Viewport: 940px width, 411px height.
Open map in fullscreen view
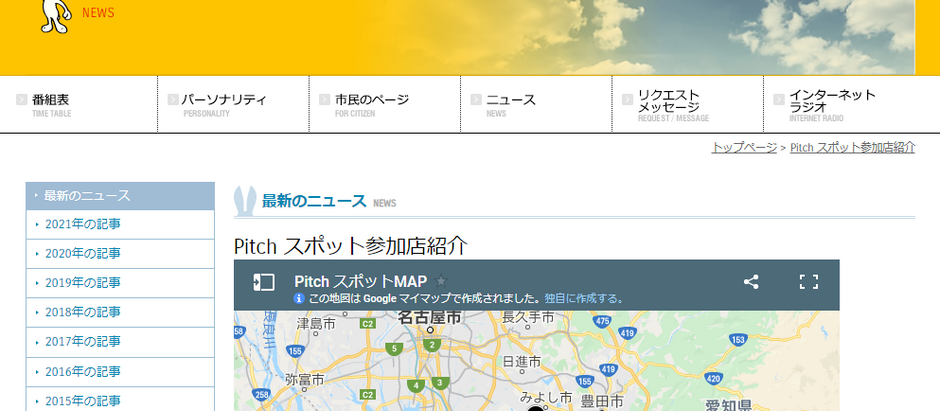pos(809,282)
